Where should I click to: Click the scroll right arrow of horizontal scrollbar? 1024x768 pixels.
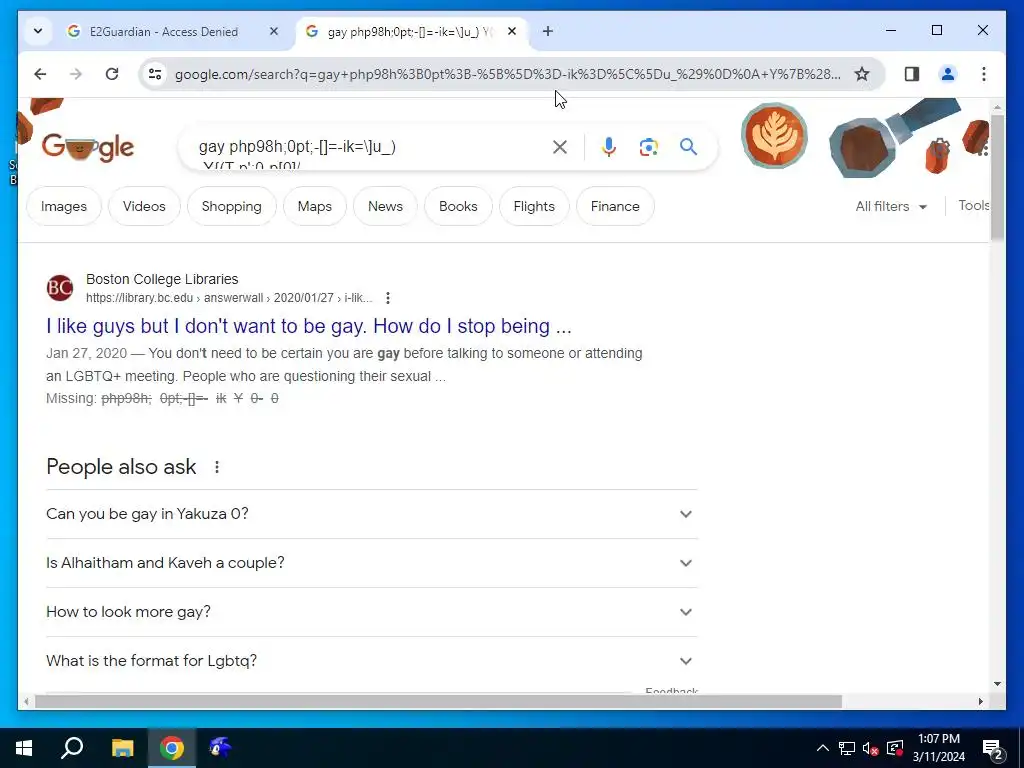point(981,702)
